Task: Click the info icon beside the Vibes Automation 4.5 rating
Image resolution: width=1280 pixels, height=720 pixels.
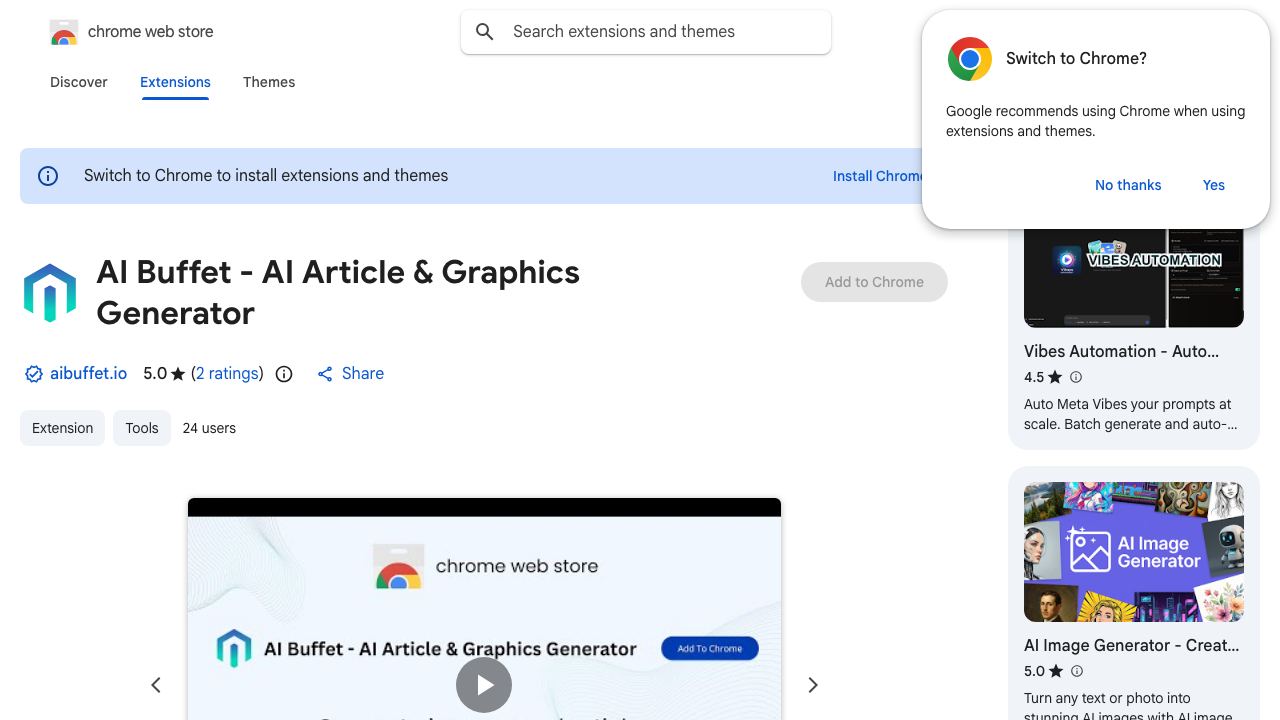Action: 1076,377
